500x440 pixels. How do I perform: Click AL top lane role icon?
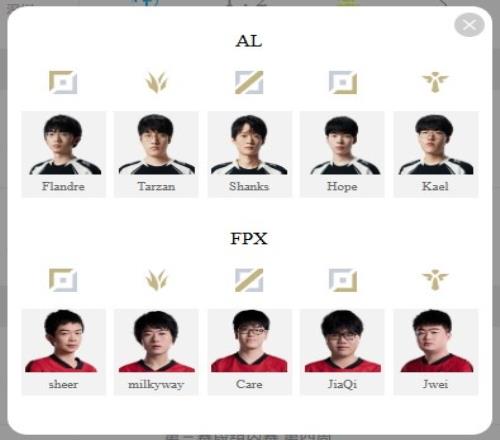[x=63, y=82]
